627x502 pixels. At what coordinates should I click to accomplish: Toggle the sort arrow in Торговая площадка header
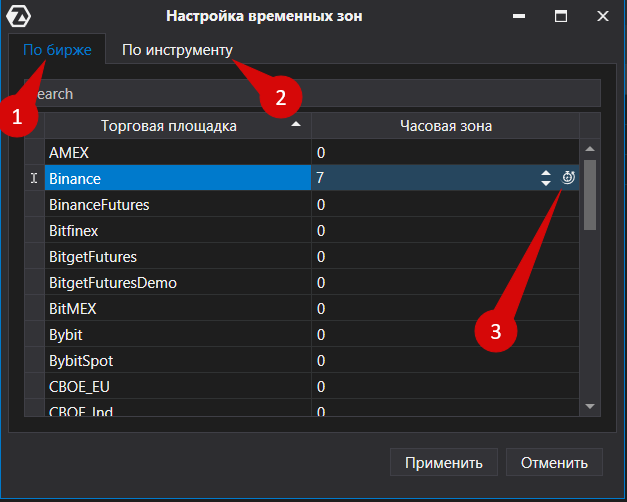(296, 124)
